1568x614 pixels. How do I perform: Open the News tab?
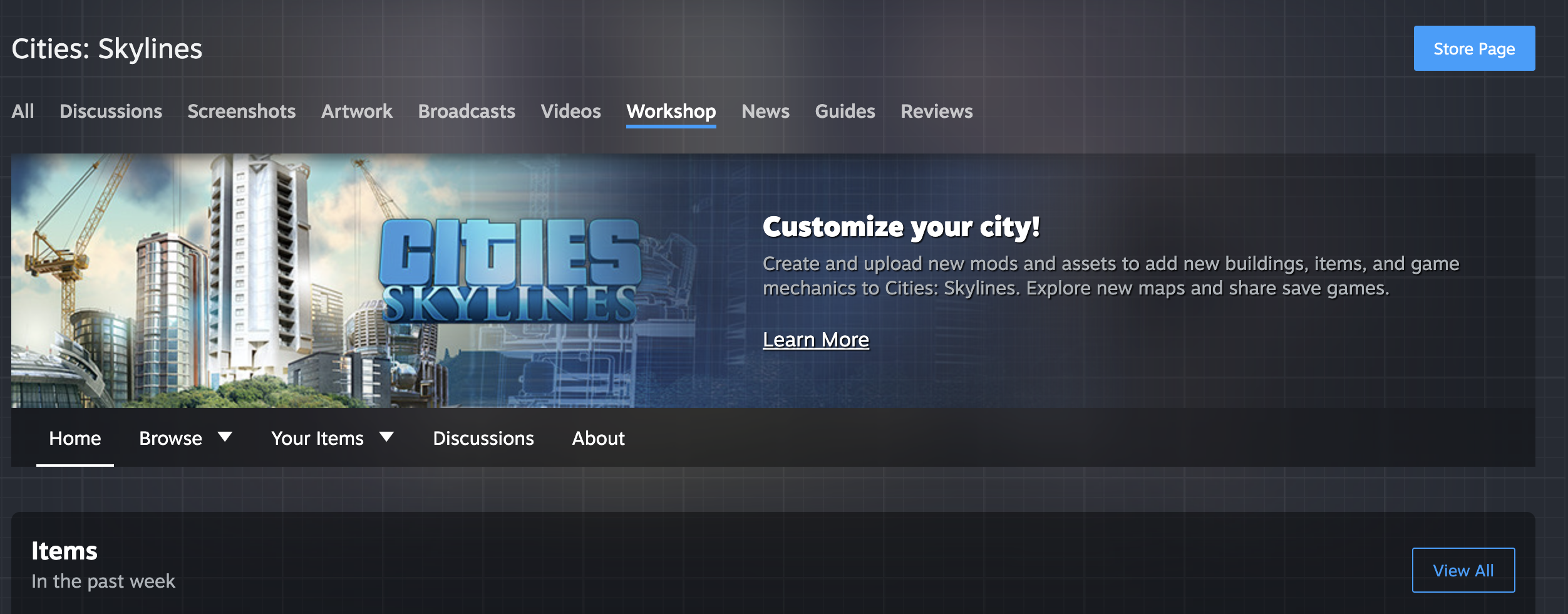click(x=765, y=111)
